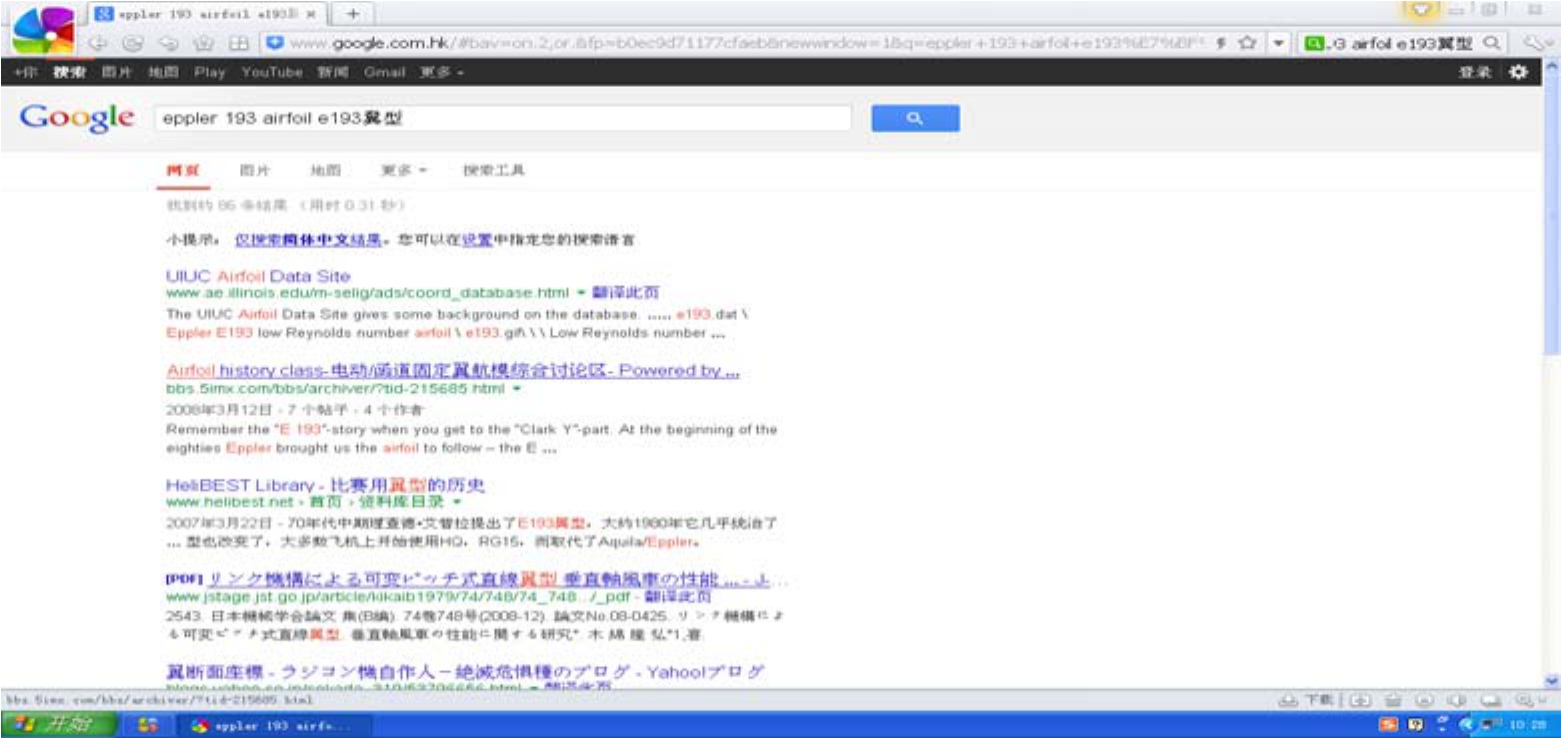Image resolution: width=1561 pixels, height=738 pixels.
Task: Click the blue shield icon in address bar
Action: point(274,43)
